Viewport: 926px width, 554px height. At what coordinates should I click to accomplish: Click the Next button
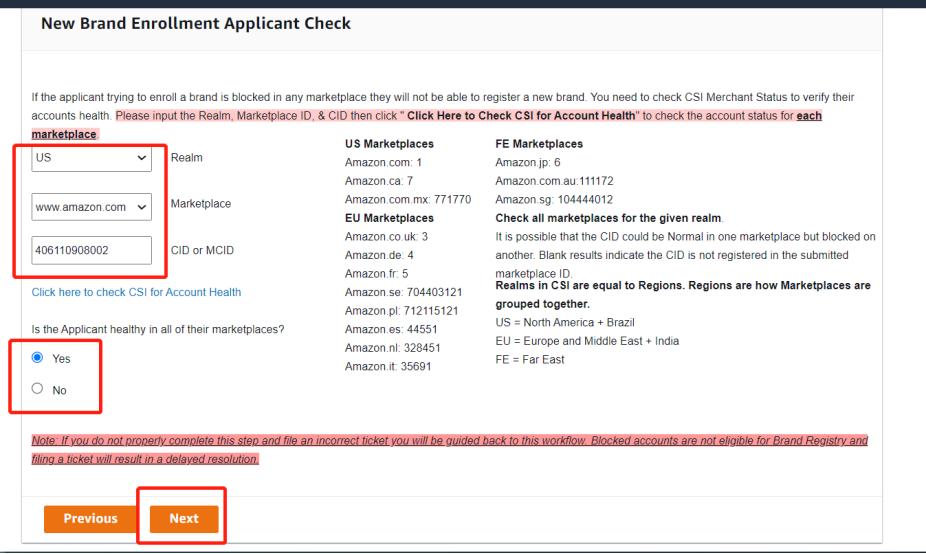tap(184, 519)
